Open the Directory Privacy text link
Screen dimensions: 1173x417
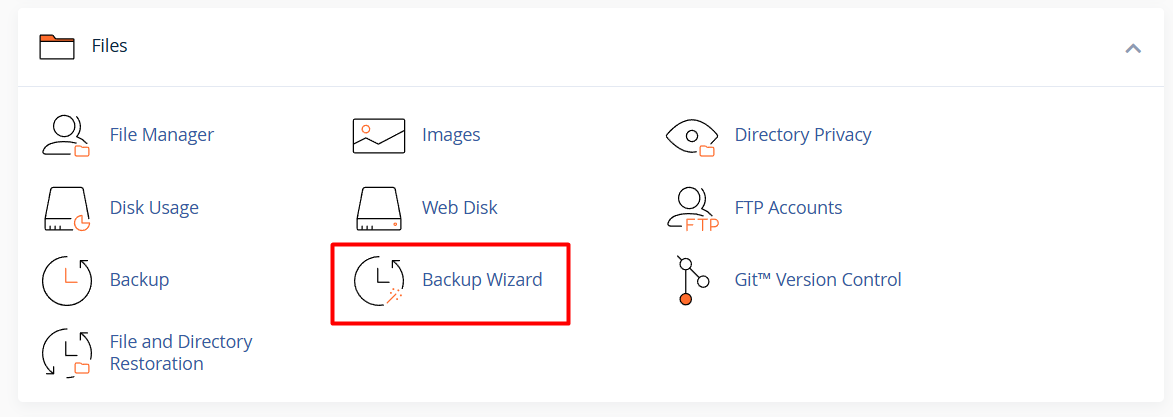pyautogui.click(x=803, y=135)
